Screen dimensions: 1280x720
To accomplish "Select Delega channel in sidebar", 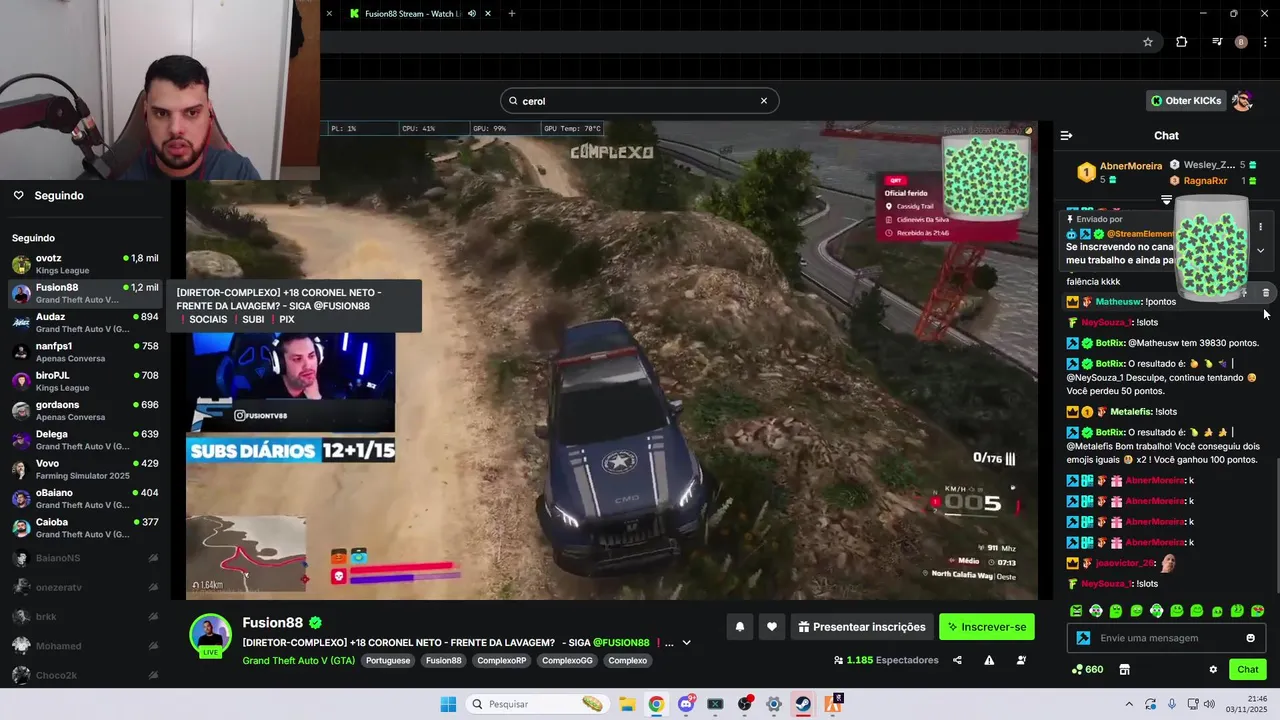I will tap(85, 440).
